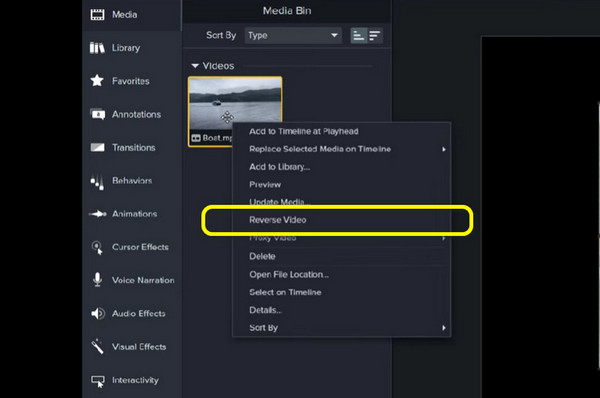Expand the Sort By submenu arrow
This screenshot has height=398, width=600.
tap(444, 328)
